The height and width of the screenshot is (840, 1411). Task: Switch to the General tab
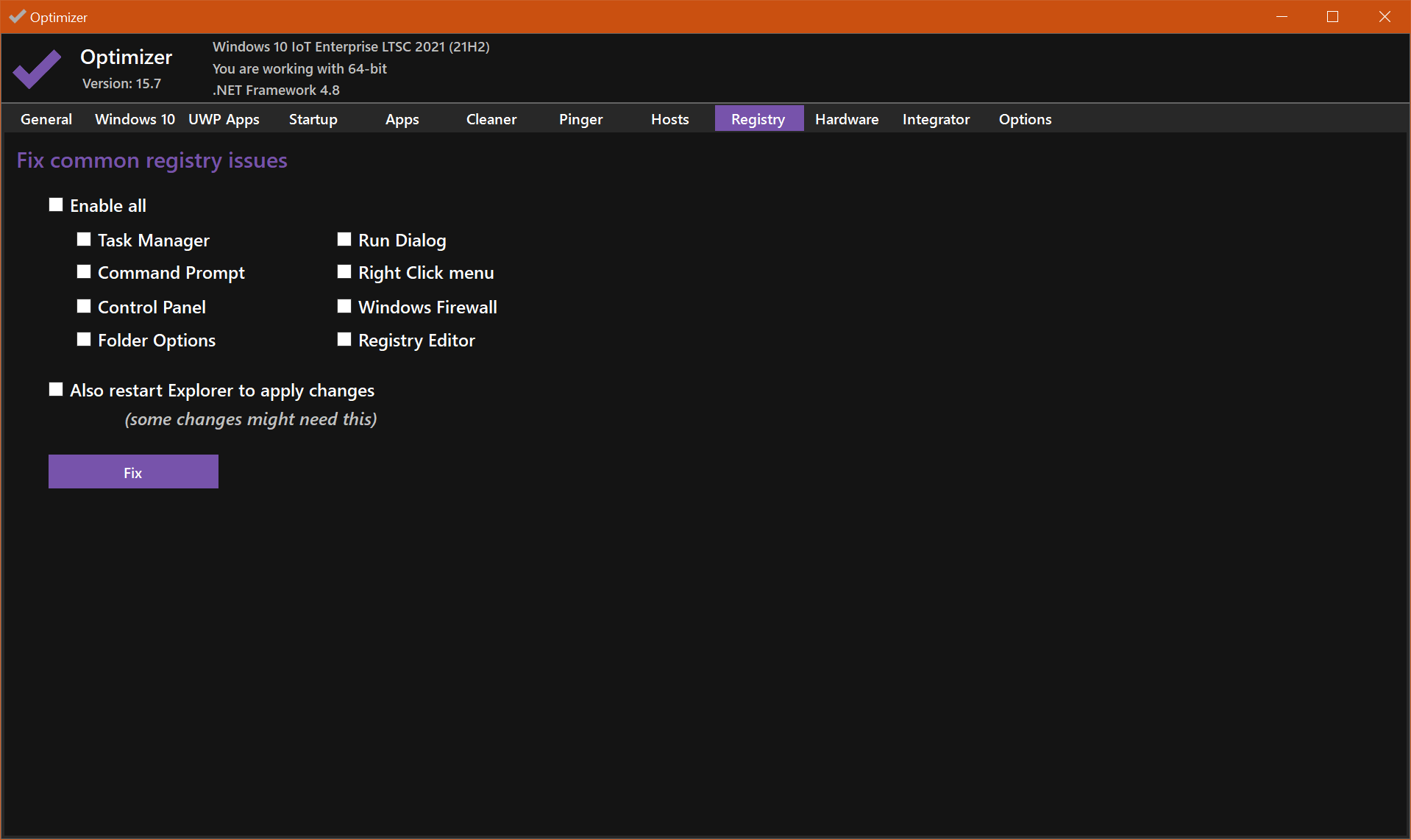pos(46,118)
